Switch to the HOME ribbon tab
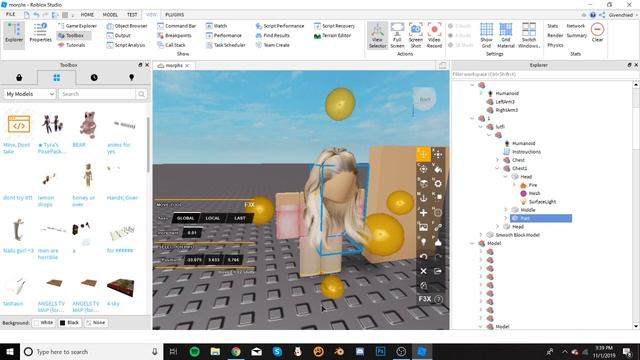 (87, 14)
